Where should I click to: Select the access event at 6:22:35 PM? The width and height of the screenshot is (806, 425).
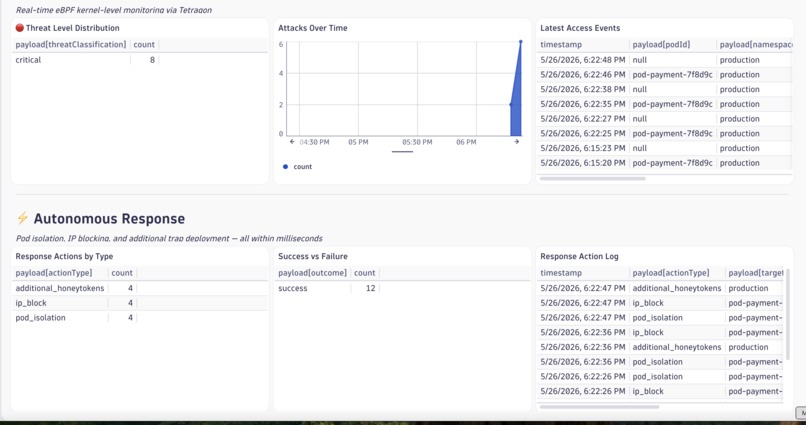[665, 104]
